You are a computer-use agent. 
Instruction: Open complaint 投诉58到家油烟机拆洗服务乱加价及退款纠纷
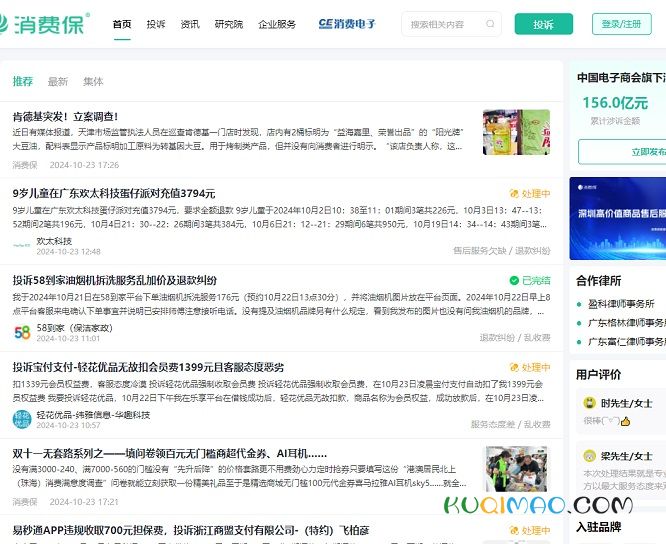click(115, 280)
